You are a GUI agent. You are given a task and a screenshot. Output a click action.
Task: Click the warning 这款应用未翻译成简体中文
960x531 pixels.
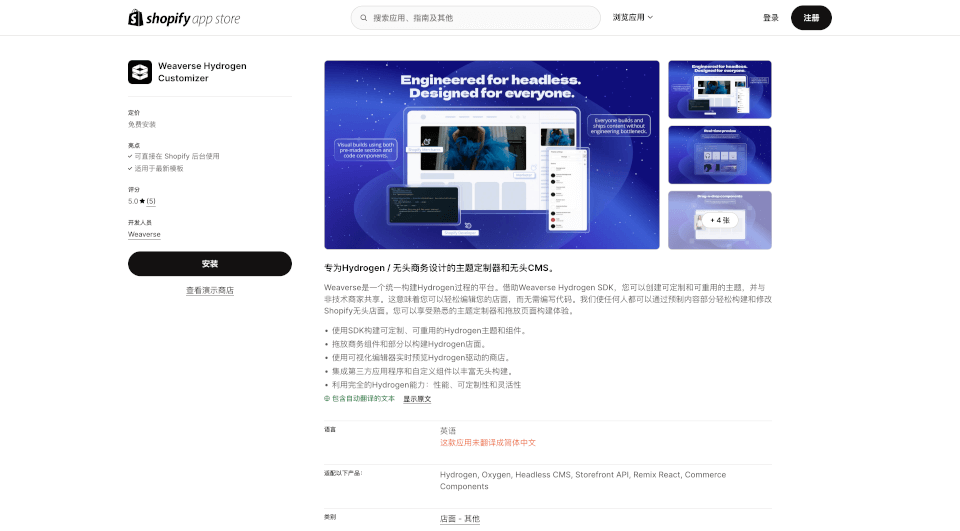[487, 442]
